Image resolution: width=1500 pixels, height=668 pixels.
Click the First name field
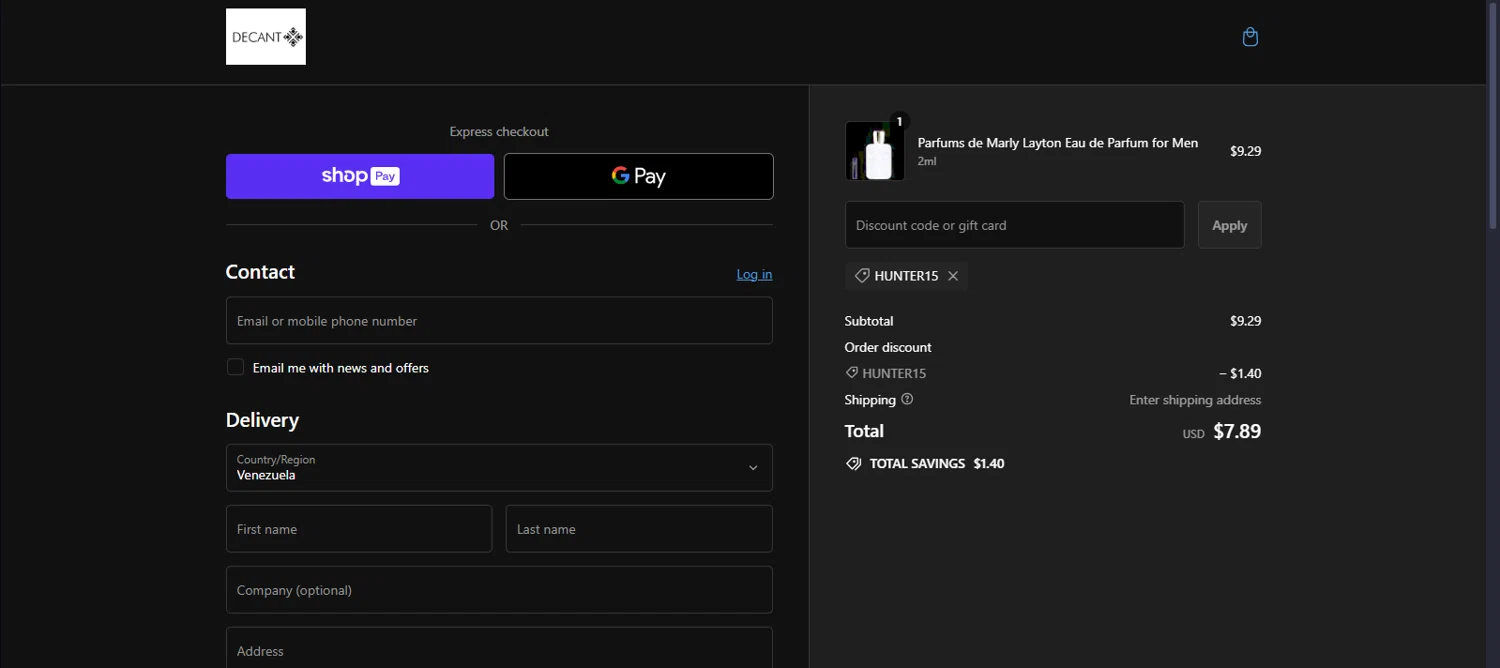coord(359,528)
